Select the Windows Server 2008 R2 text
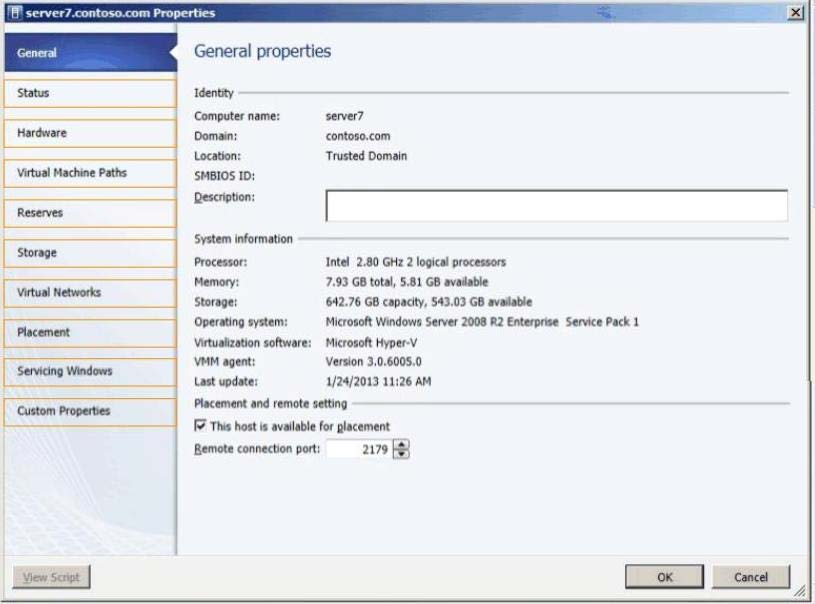Viewport: 815px width, 604px height. tap(482, 322)
